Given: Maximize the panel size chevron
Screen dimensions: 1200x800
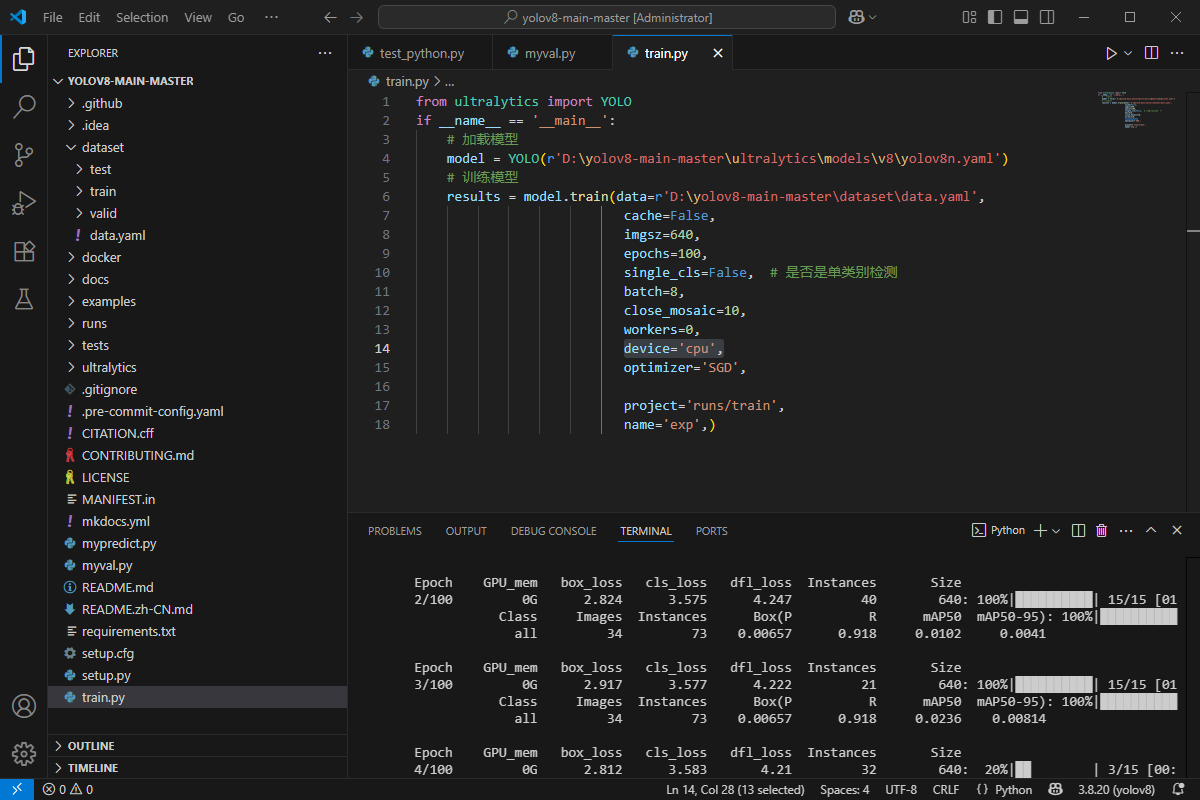Looking at the screenshot, I should [x=1151, y=531].
